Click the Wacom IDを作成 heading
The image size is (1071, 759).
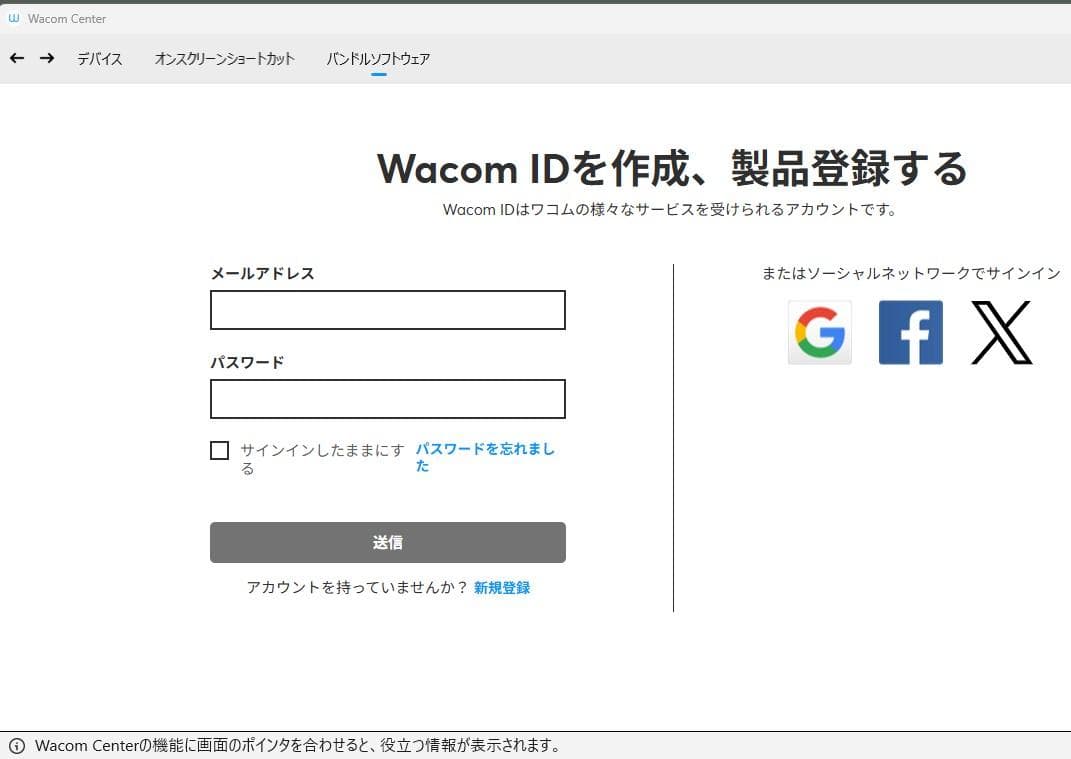(672, 169)
